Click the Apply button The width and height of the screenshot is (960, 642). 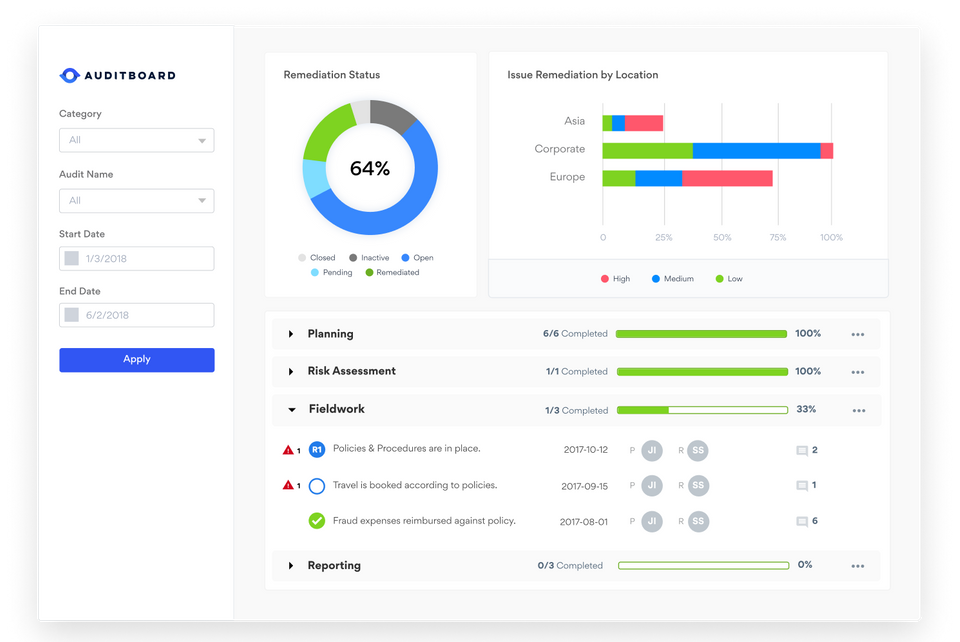point(136,359)
